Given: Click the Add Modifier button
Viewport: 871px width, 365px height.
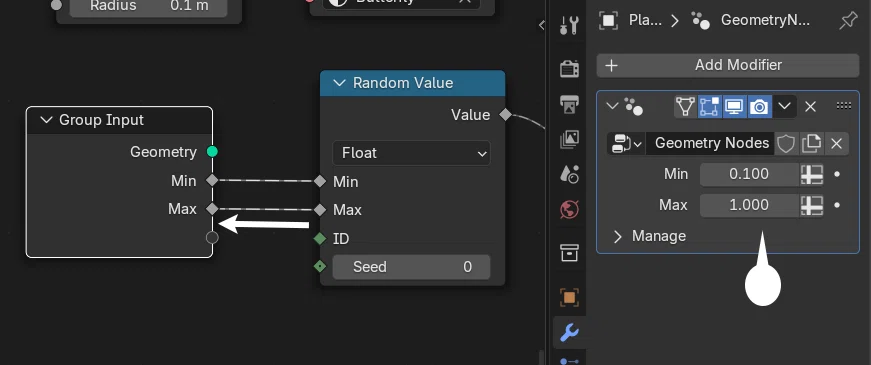Looking at the screenshot, I should point(728,66).
